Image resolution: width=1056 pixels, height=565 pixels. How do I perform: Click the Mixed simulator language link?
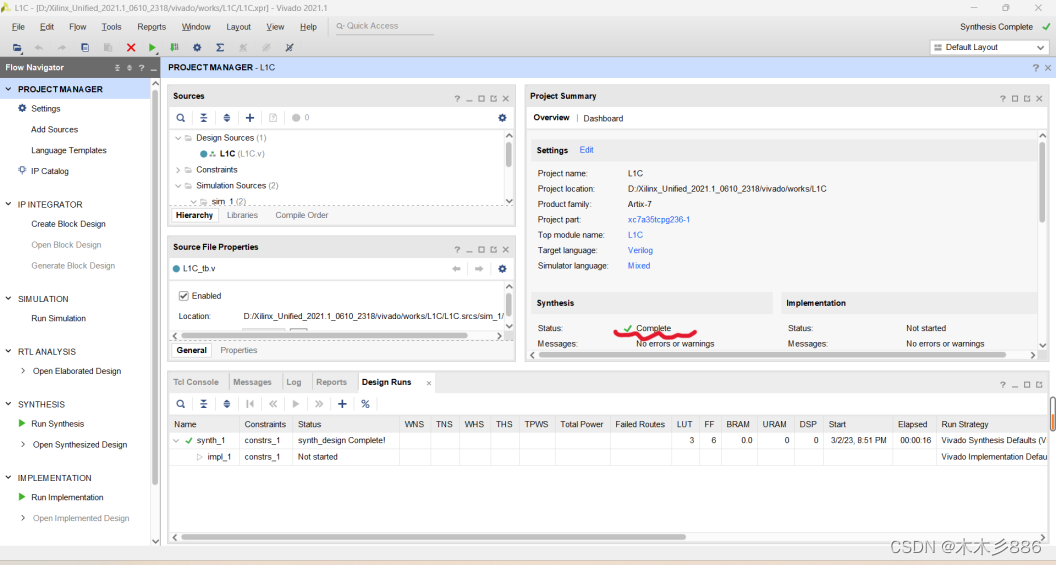(x=639, y=266)
